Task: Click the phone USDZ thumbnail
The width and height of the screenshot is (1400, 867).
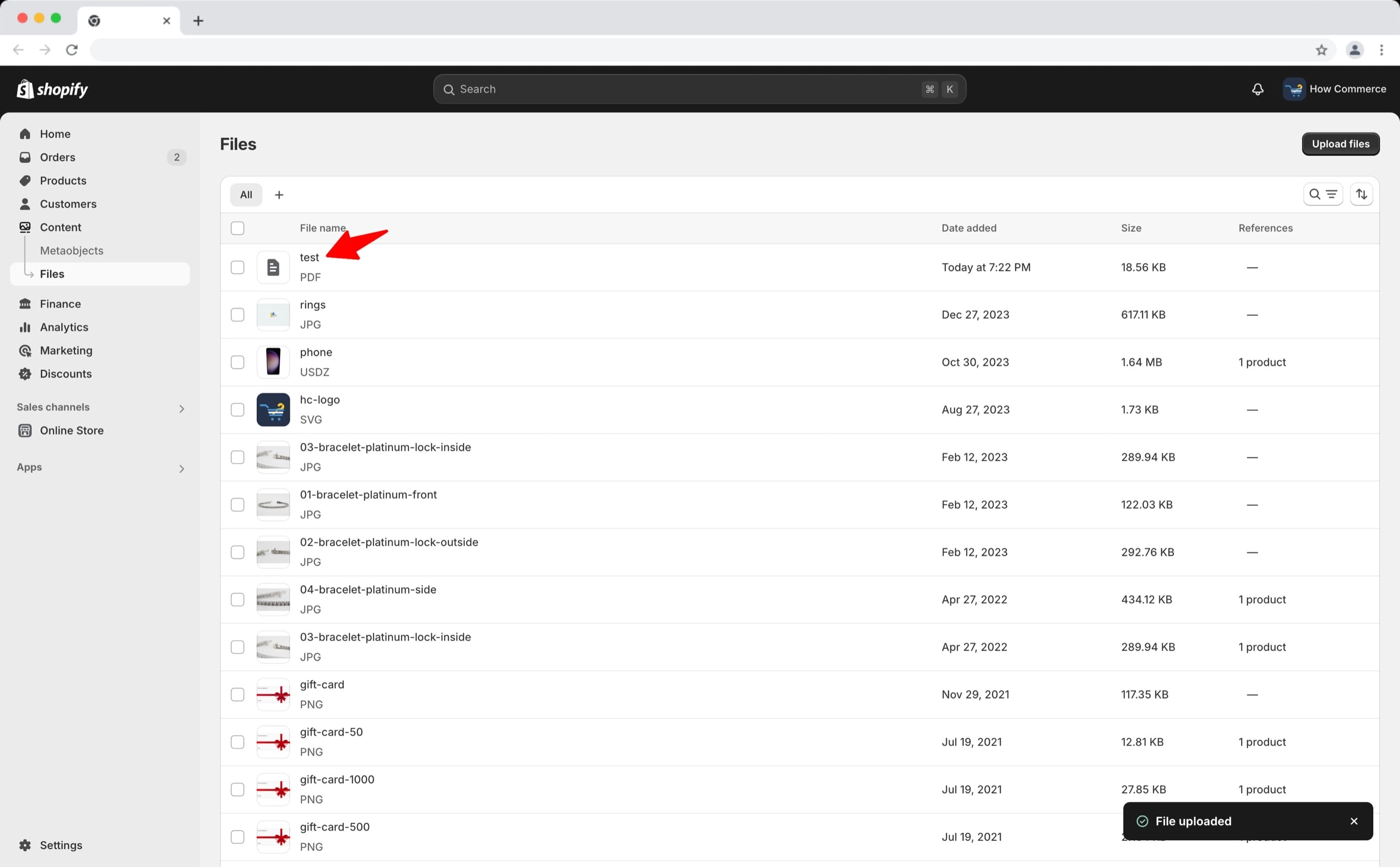Action: point(273,363)
